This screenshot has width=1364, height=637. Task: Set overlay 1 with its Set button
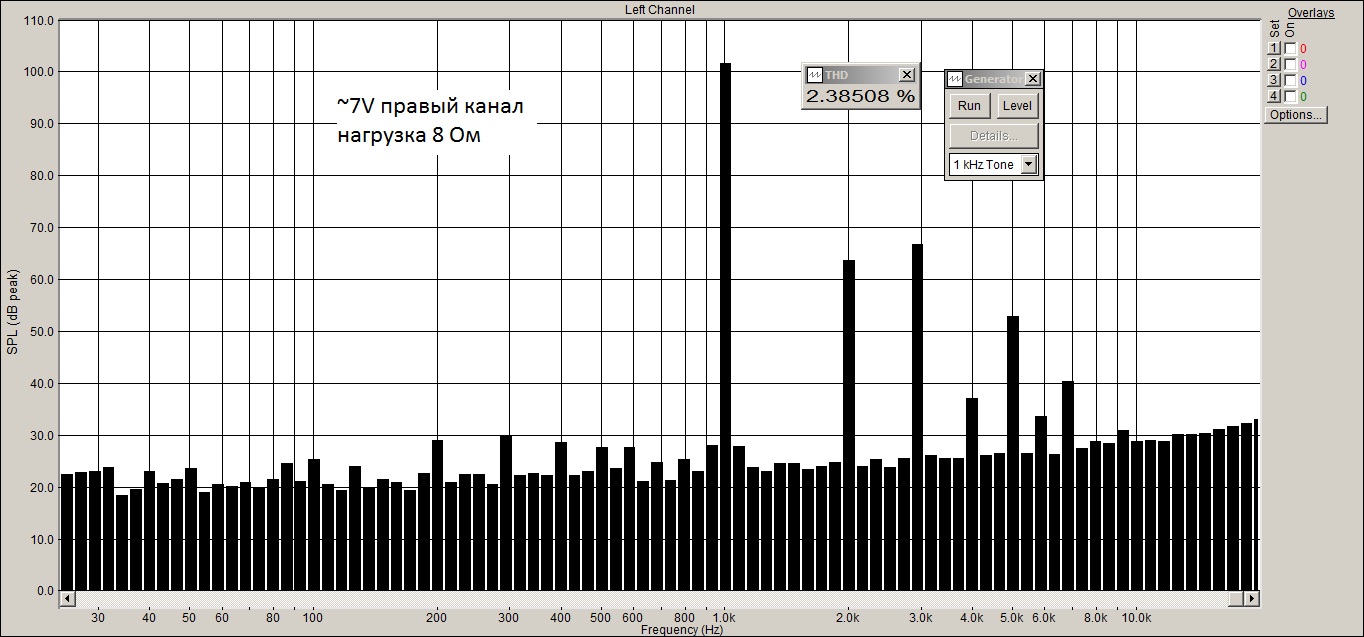tap(1274, 49)
